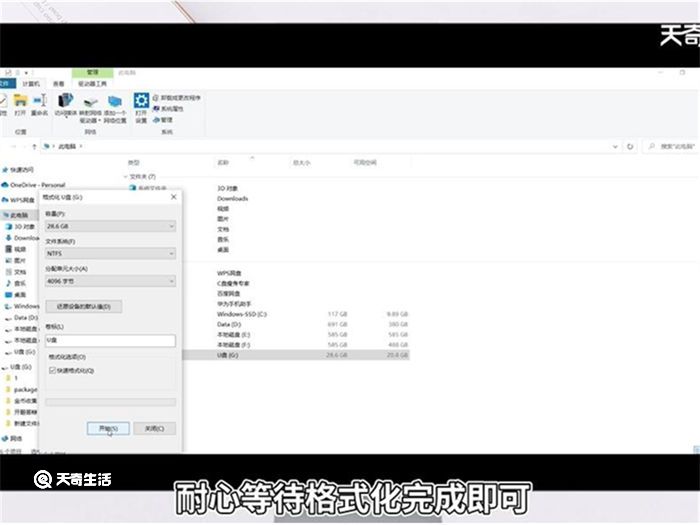Select C盘瘦身专家 in the file list
This screenshot has height=525, width=700.
[x=233, y=283]
